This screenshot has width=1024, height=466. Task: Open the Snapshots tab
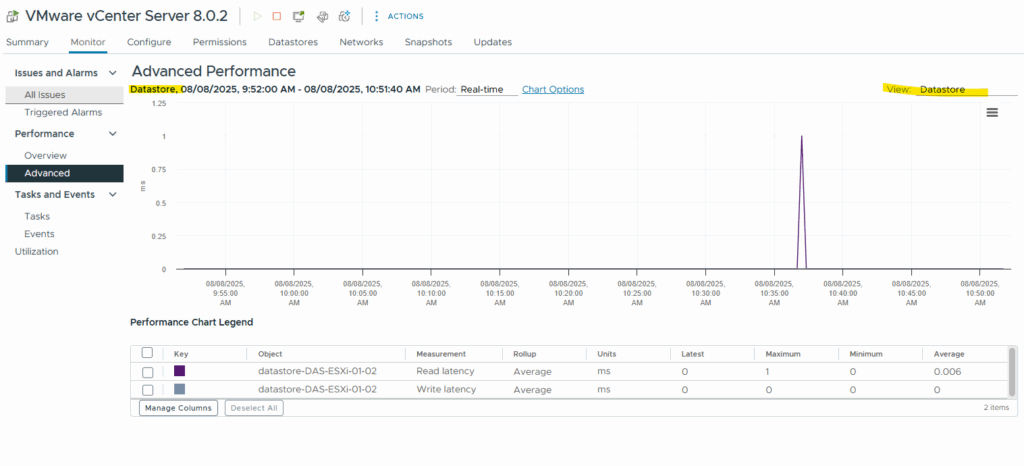(428, 42)
